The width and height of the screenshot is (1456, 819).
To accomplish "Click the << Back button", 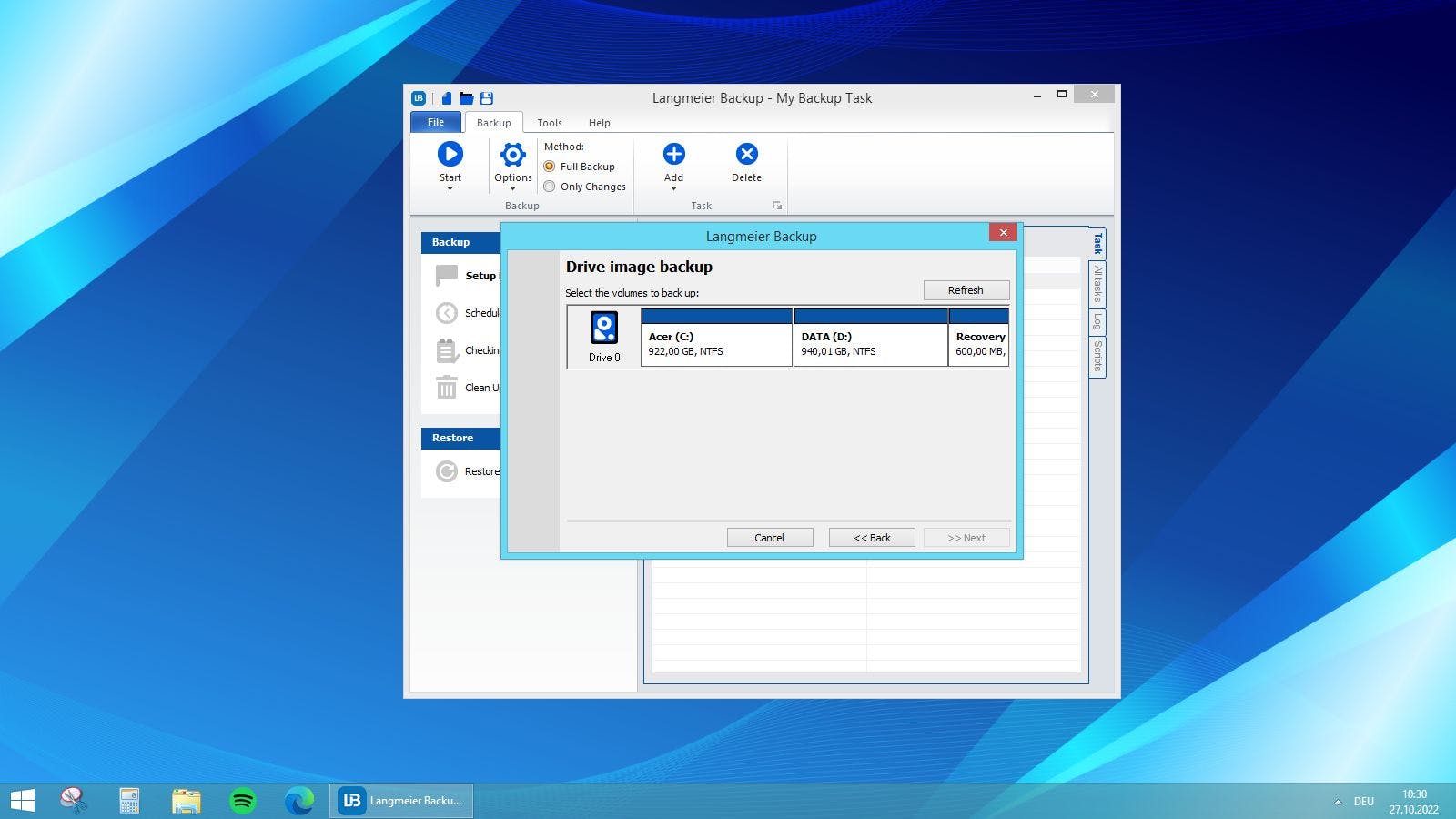I will tap(872, 538).
